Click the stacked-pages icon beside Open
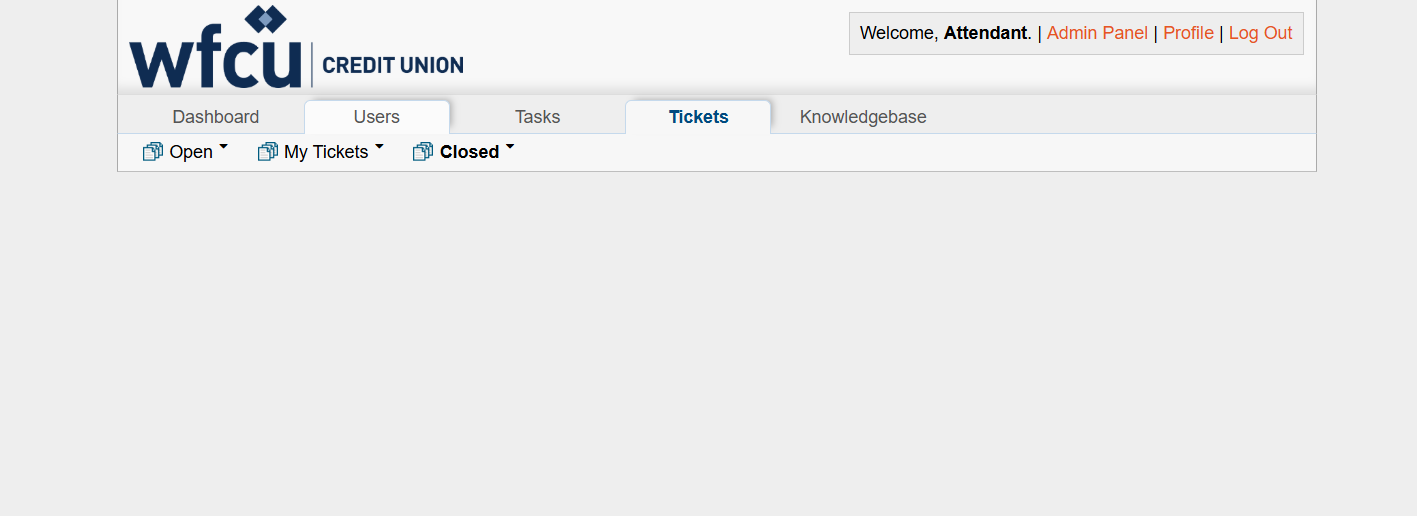This screenshot has height=516, width=1417. click(x=153, y=152)
